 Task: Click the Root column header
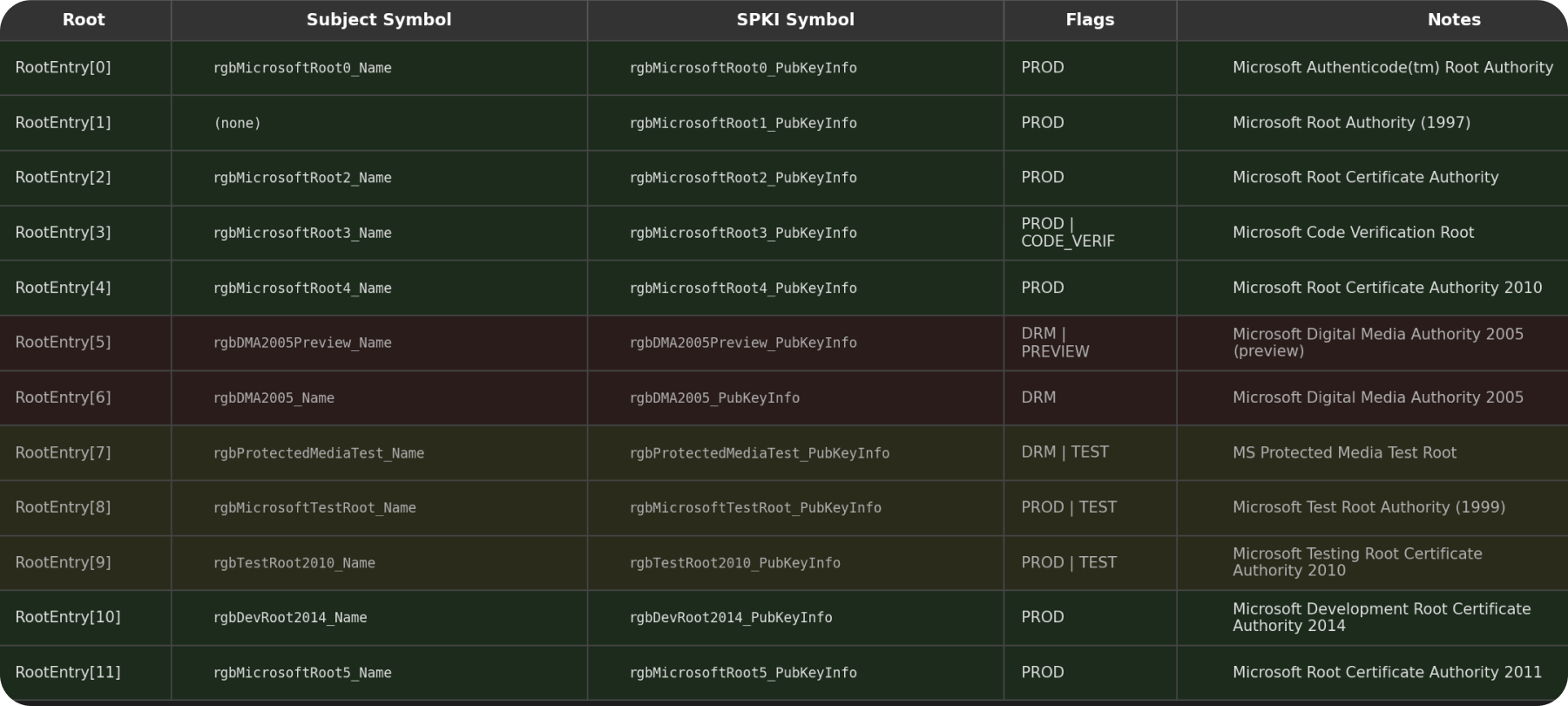(84, 20)
